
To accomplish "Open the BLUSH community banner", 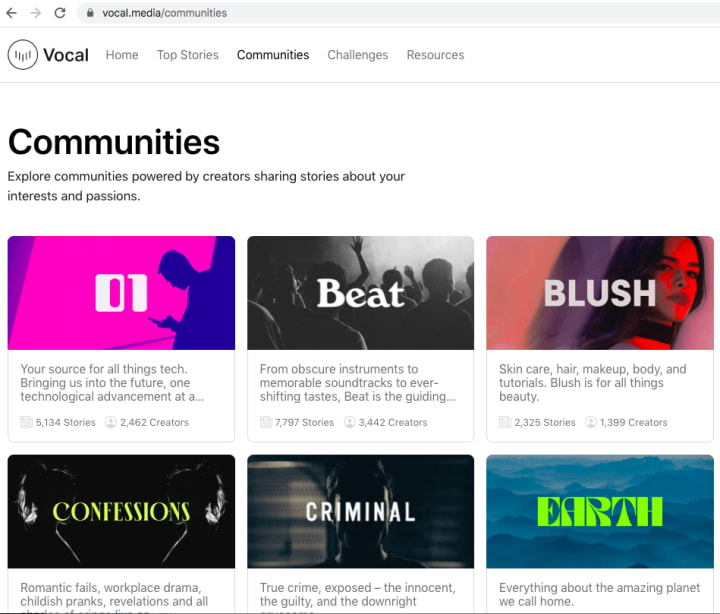I will [600, 293].
